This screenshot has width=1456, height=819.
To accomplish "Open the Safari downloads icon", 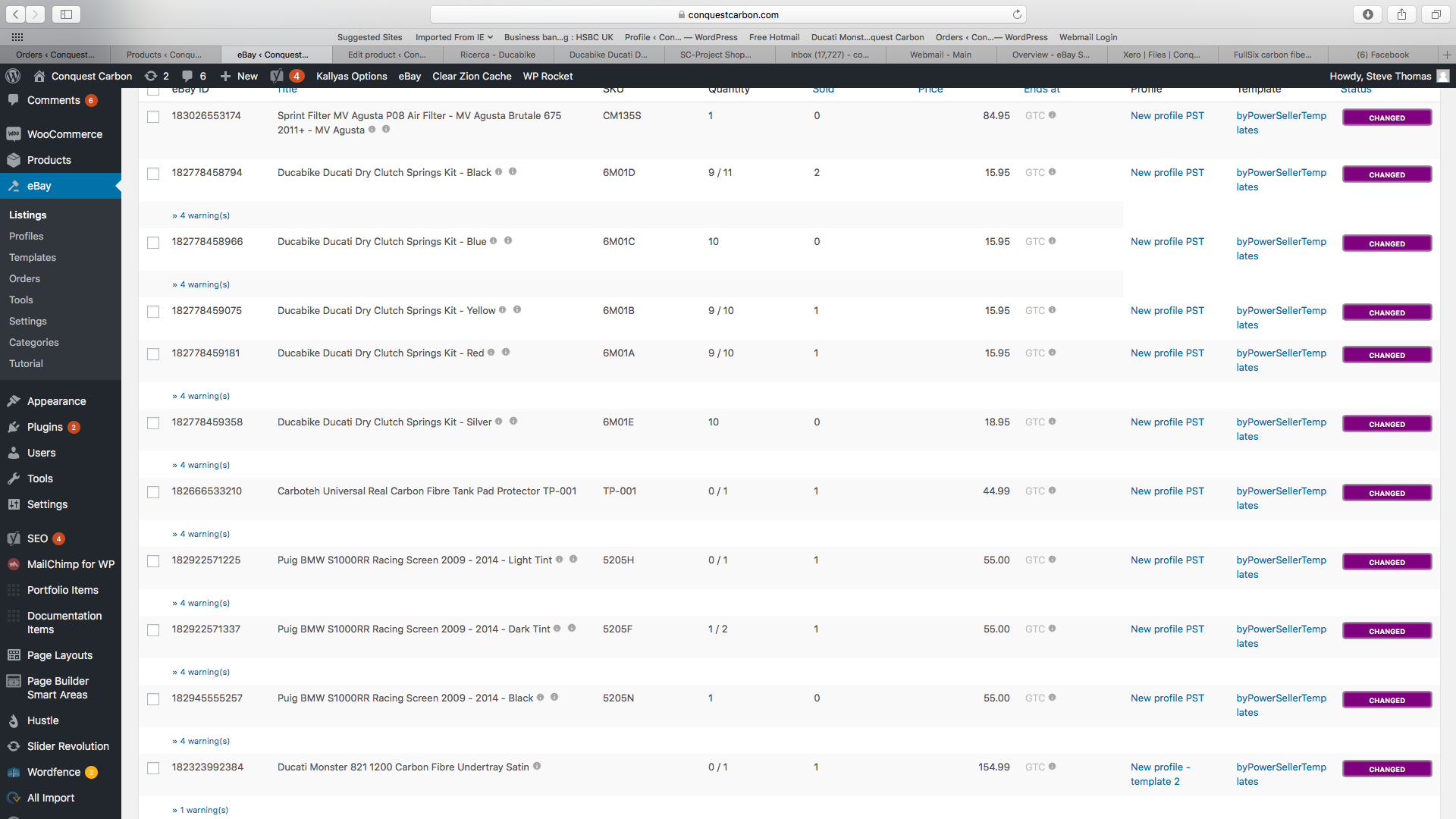I will pyautogui.click(x=1368, y=14).
